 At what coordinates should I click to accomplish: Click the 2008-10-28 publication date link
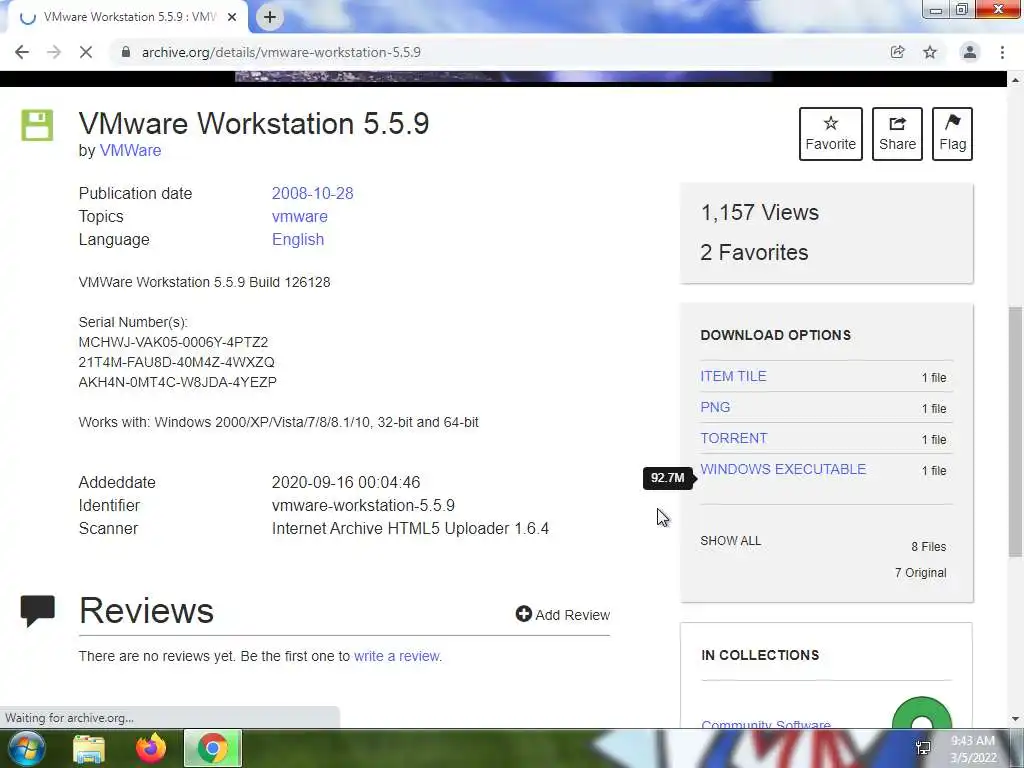click(312, 193)
